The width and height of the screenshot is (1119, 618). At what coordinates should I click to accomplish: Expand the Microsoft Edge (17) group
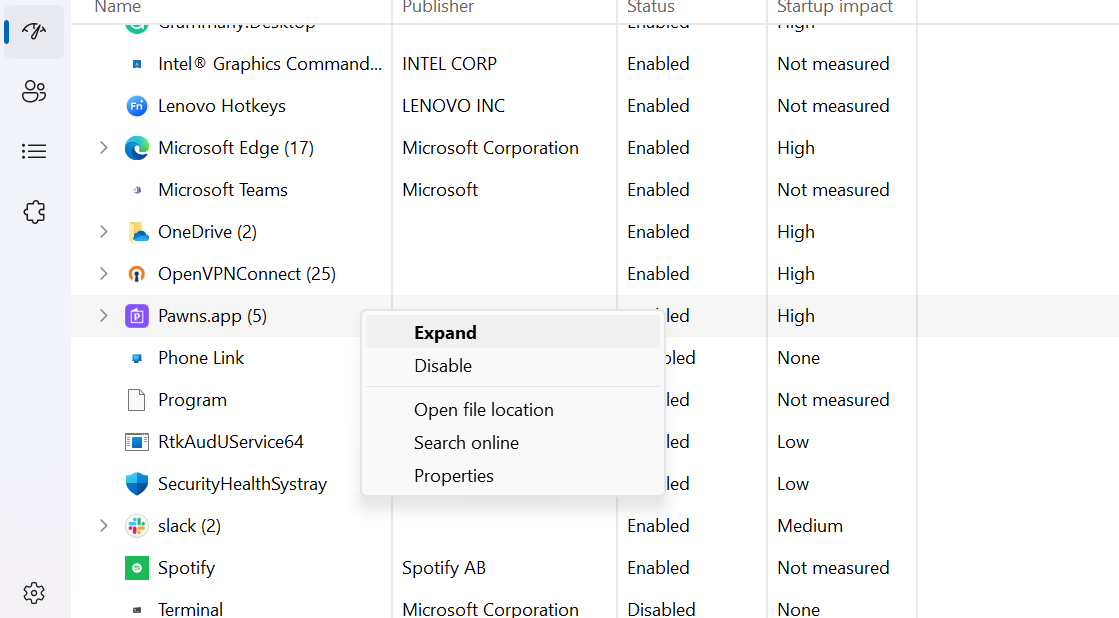tap(103, 148)
